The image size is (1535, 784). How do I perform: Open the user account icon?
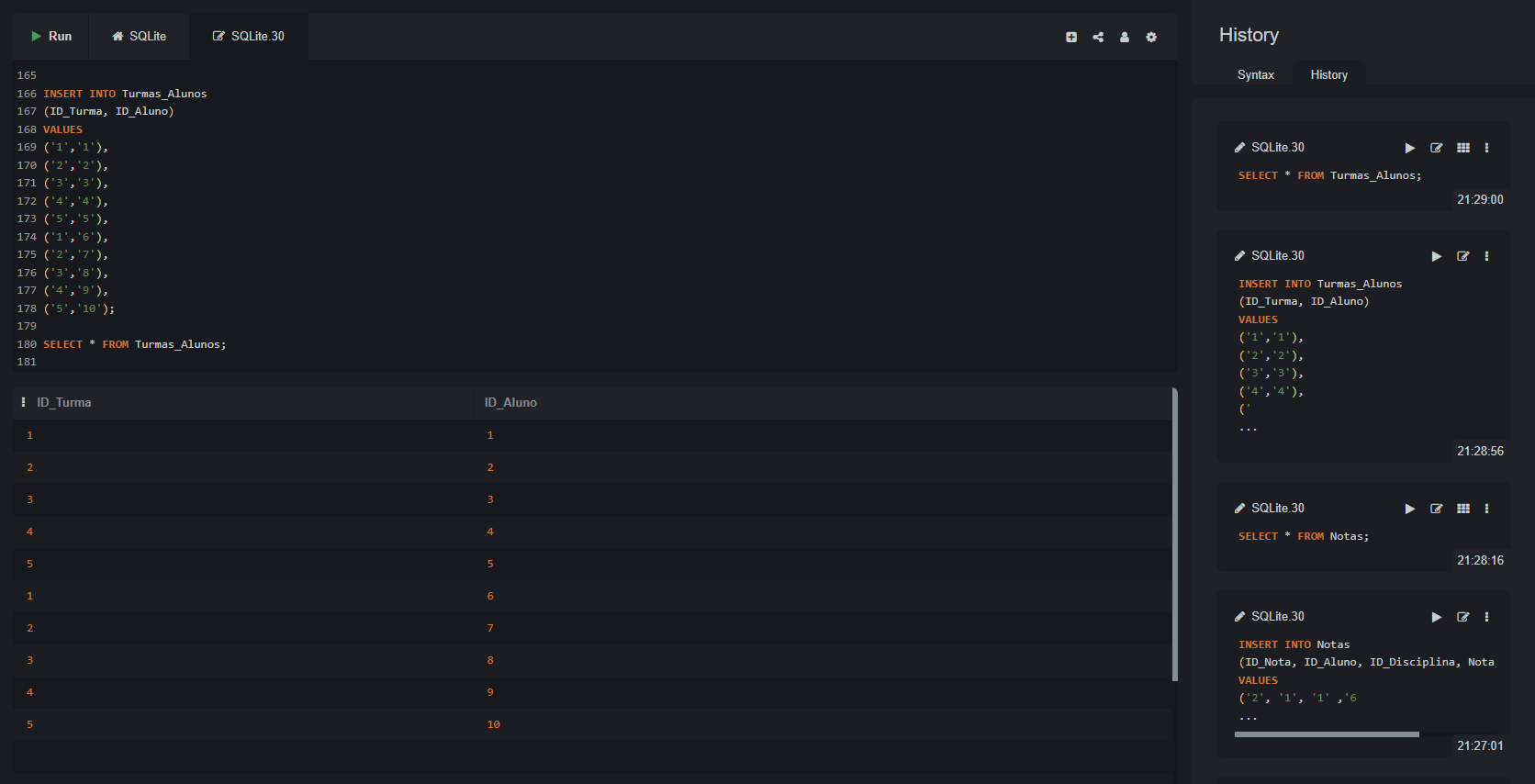pyautogui.click(x=1125, y=38)
